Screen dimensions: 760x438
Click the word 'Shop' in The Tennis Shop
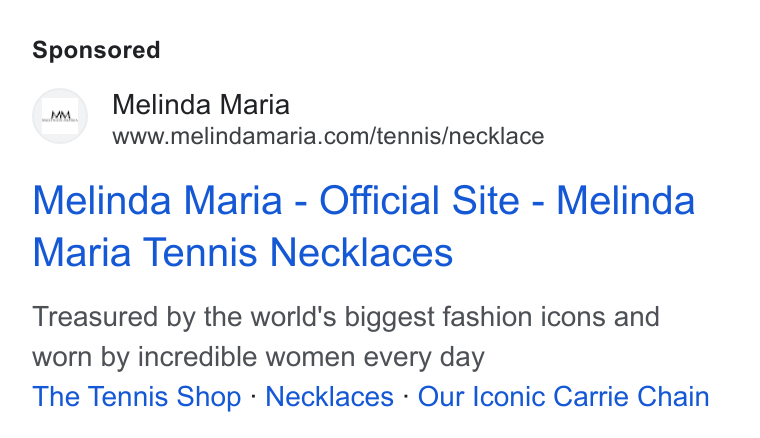(x=208, y=397)
